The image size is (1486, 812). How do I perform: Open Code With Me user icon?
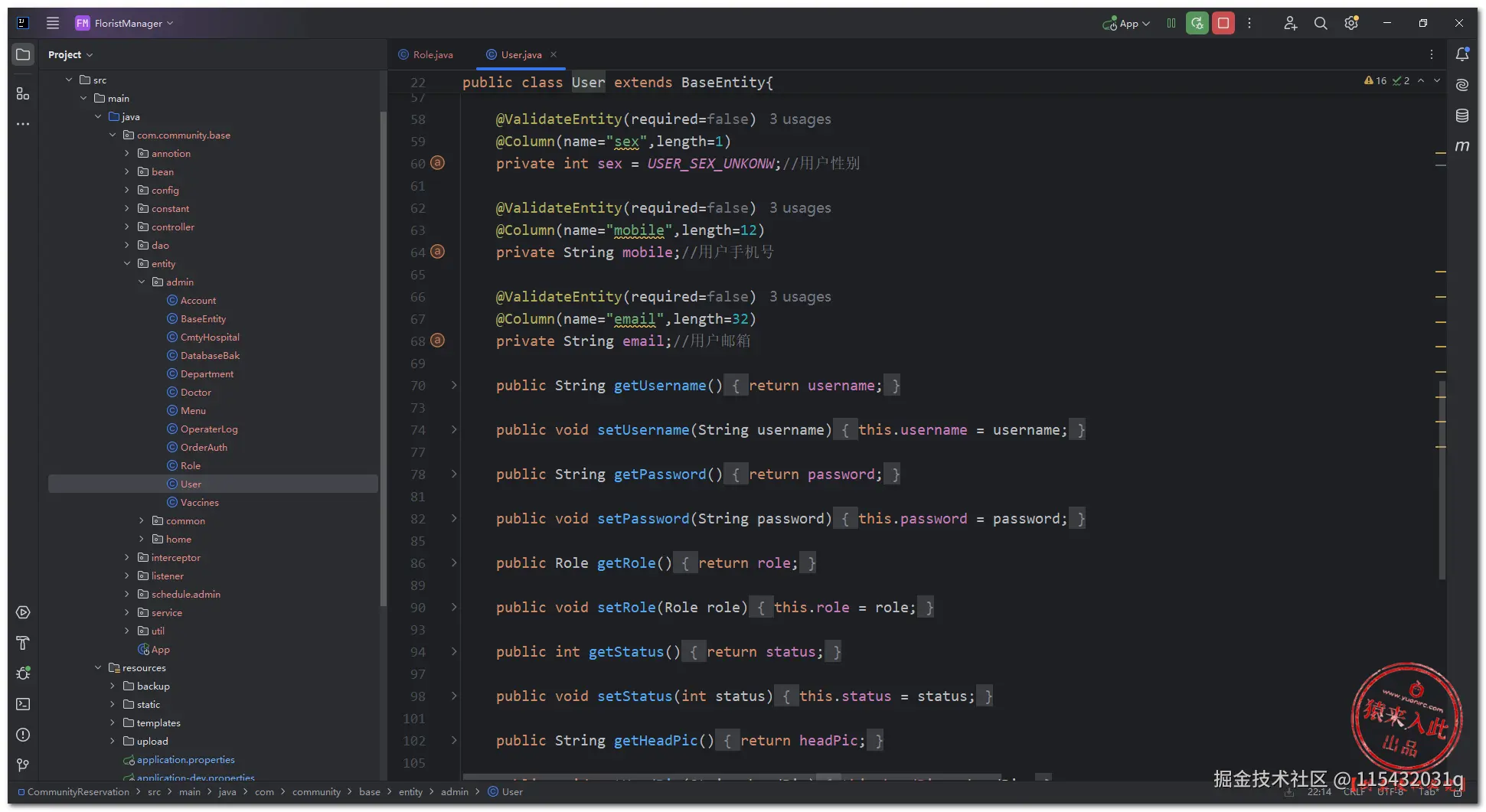click(1291, 23)
